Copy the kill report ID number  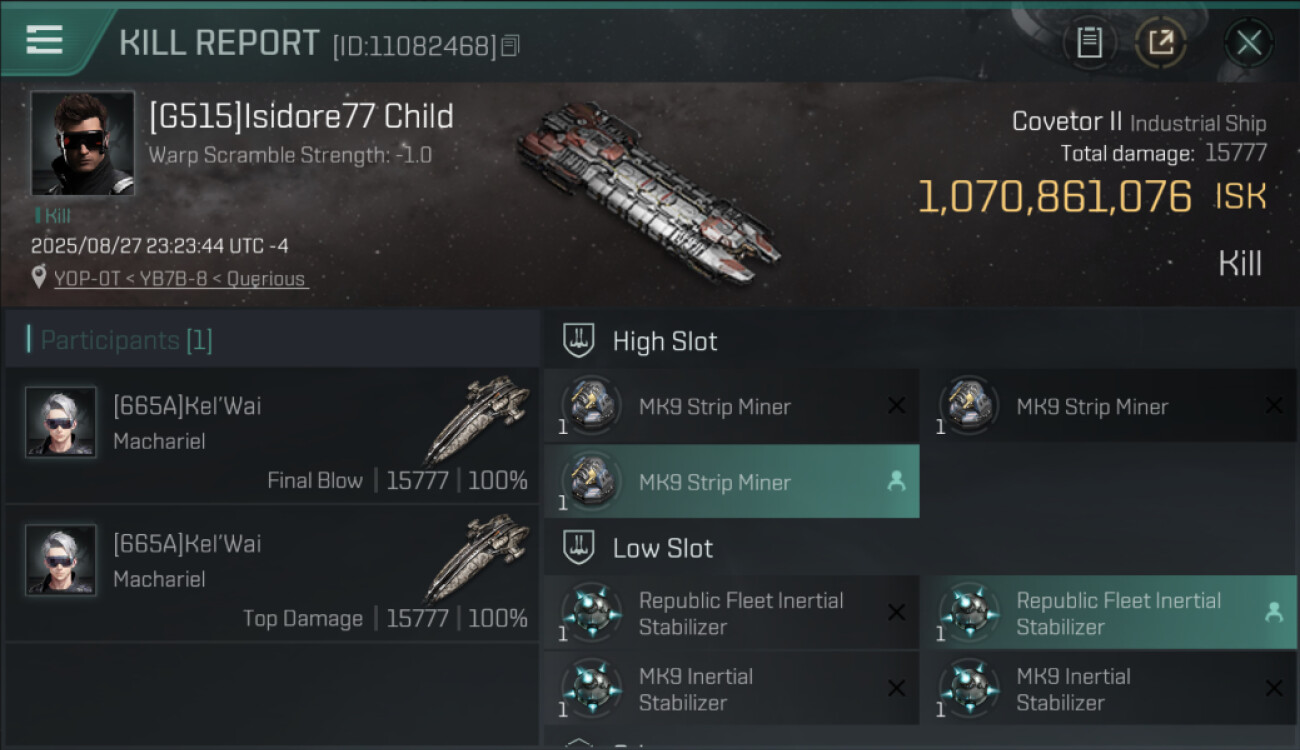pyautogui.click(x=511, y=46)
